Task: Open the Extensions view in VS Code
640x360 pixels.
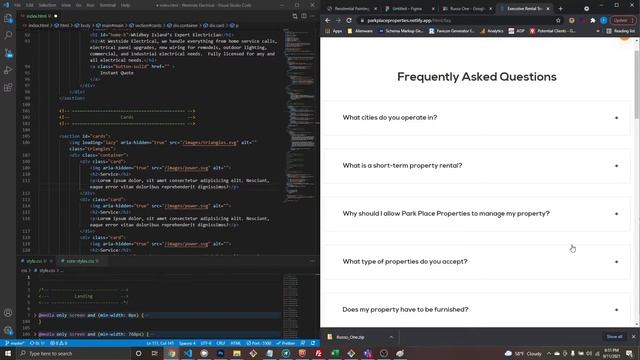Action: coord(8,88)
